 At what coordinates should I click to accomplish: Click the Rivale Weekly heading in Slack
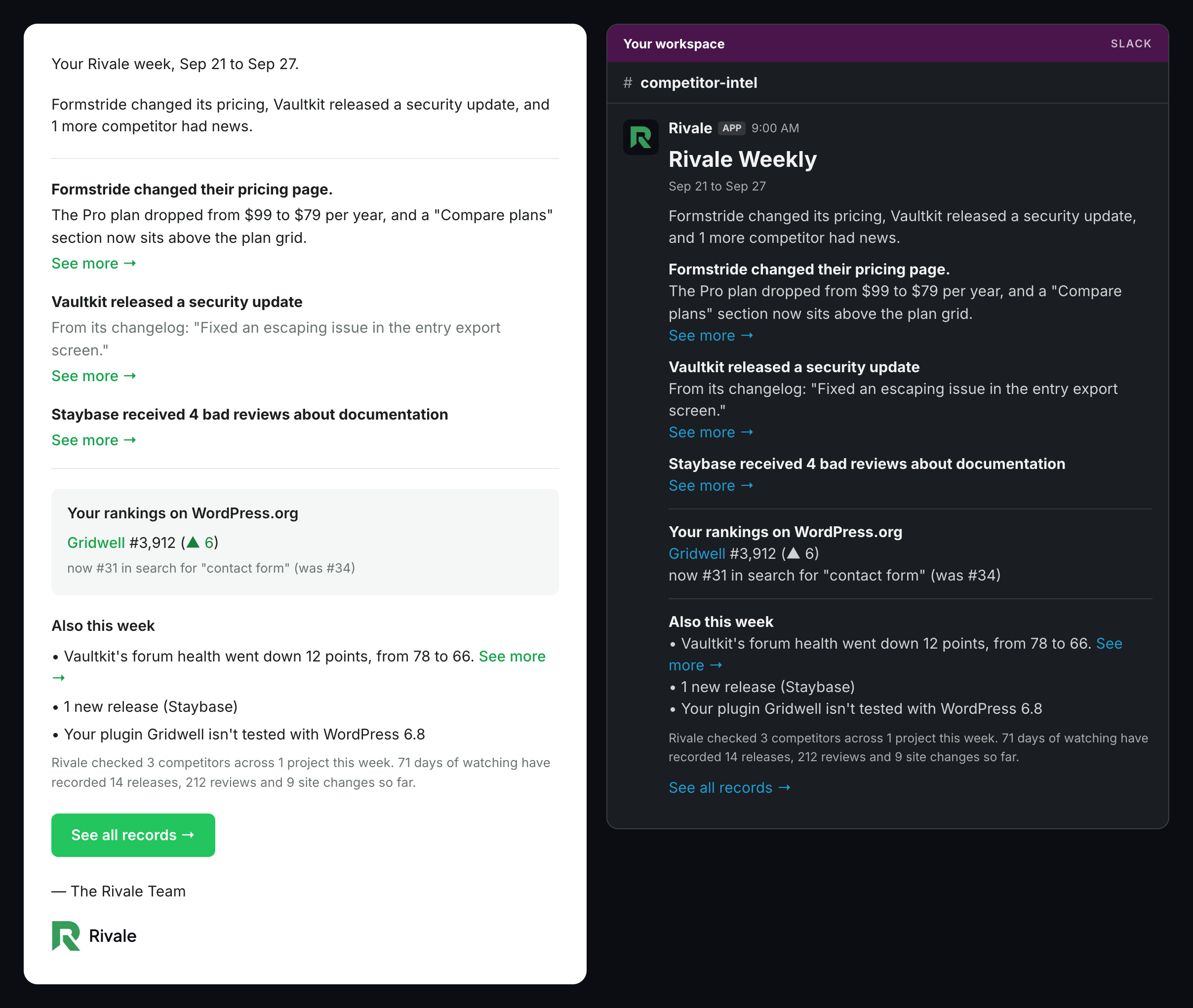[x=743, y=159]
